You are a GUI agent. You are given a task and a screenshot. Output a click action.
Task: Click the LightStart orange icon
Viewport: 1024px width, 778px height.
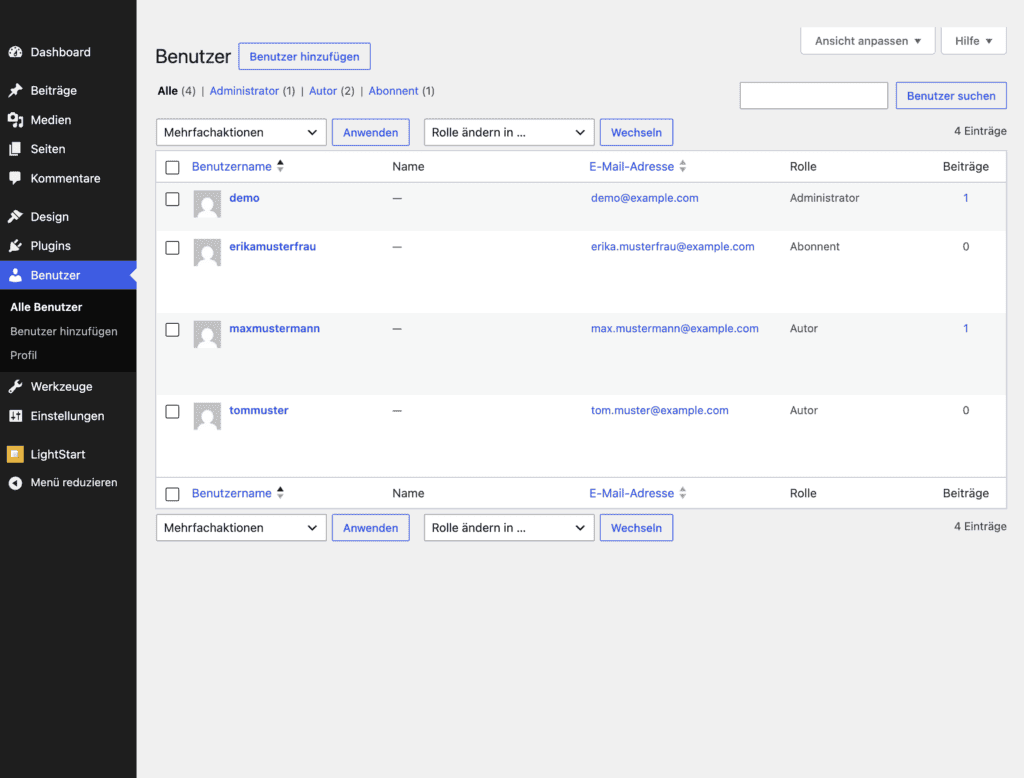tap(15, 454)
